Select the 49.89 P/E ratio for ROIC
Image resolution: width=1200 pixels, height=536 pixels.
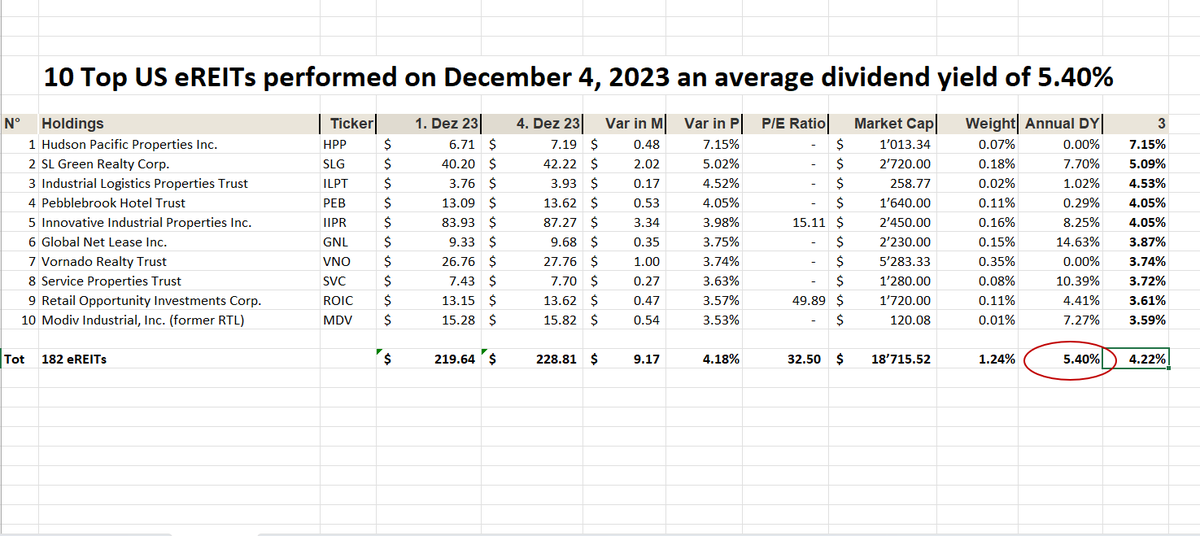click(x=808, y=301)
